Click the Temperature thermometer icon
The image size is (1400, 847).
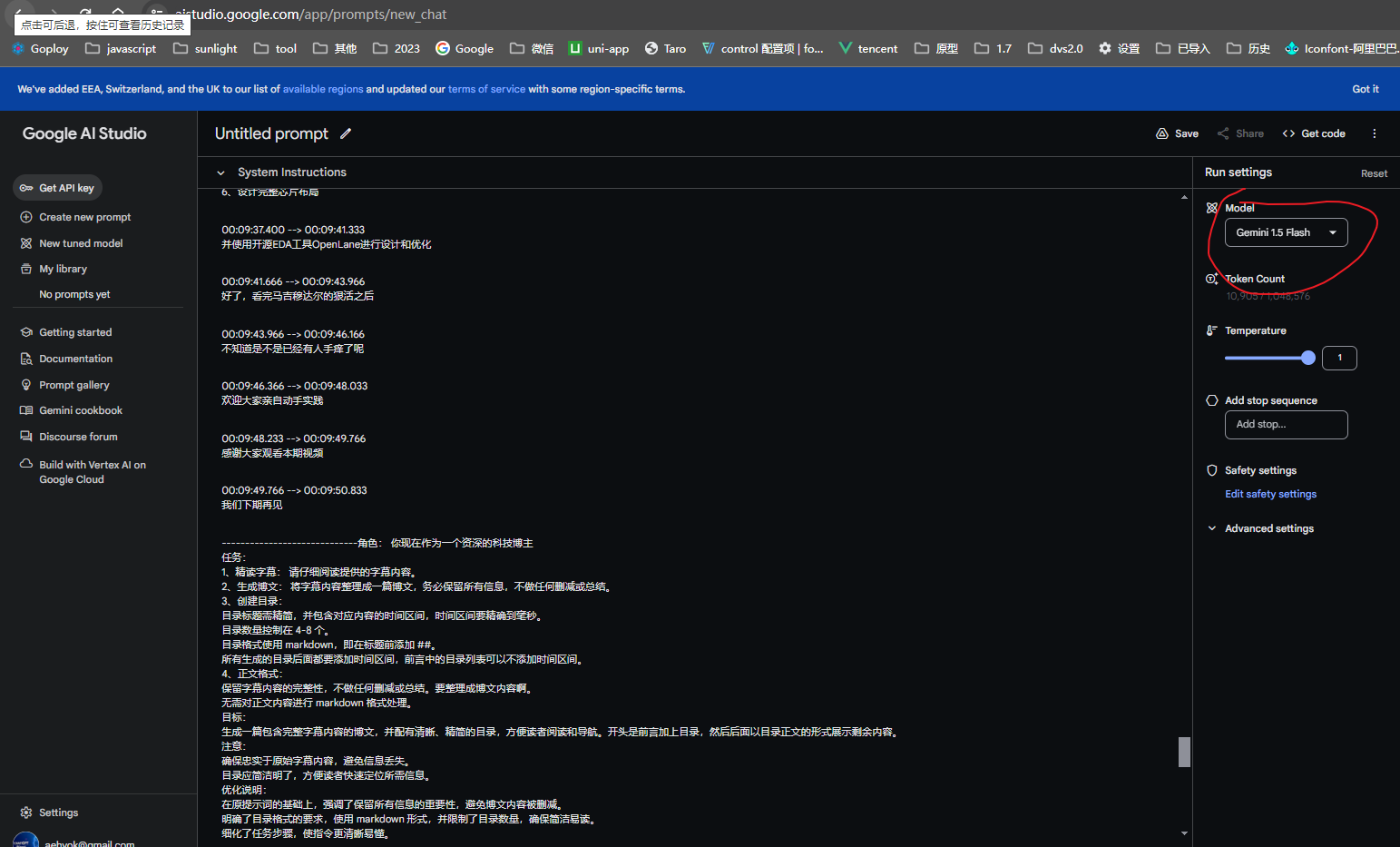point(1211,330)
